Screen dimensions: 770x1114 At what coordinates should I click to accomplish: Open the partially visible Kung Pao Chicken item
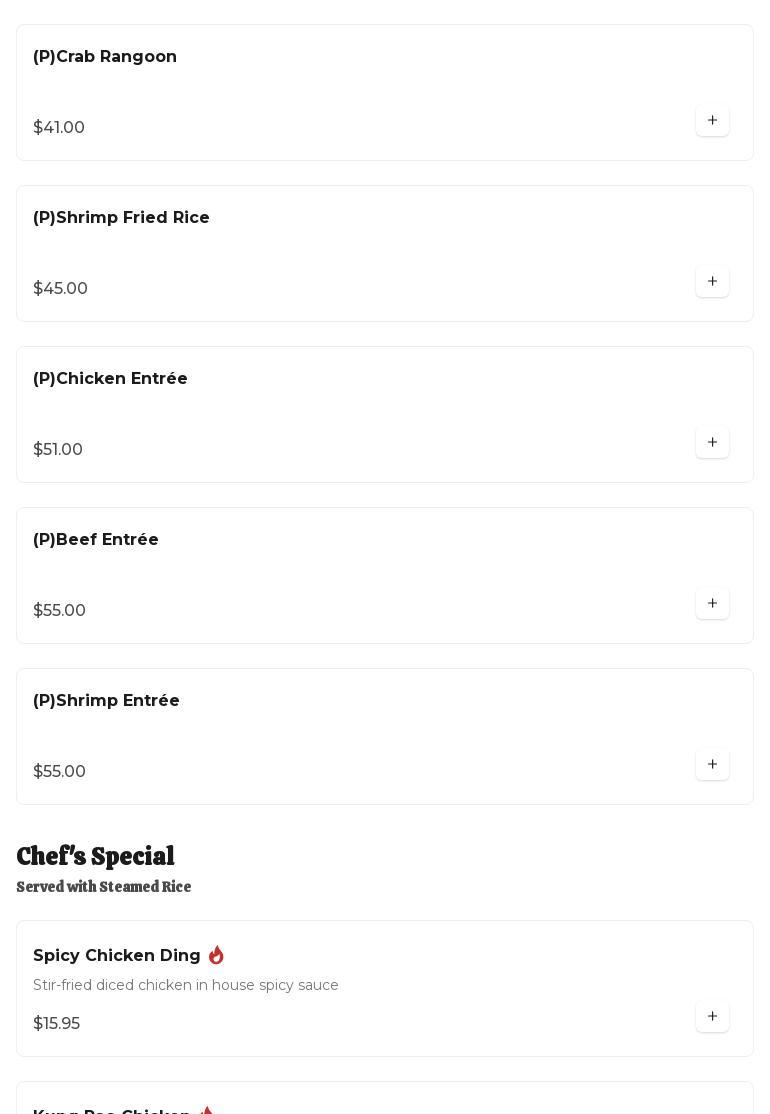111,1108
